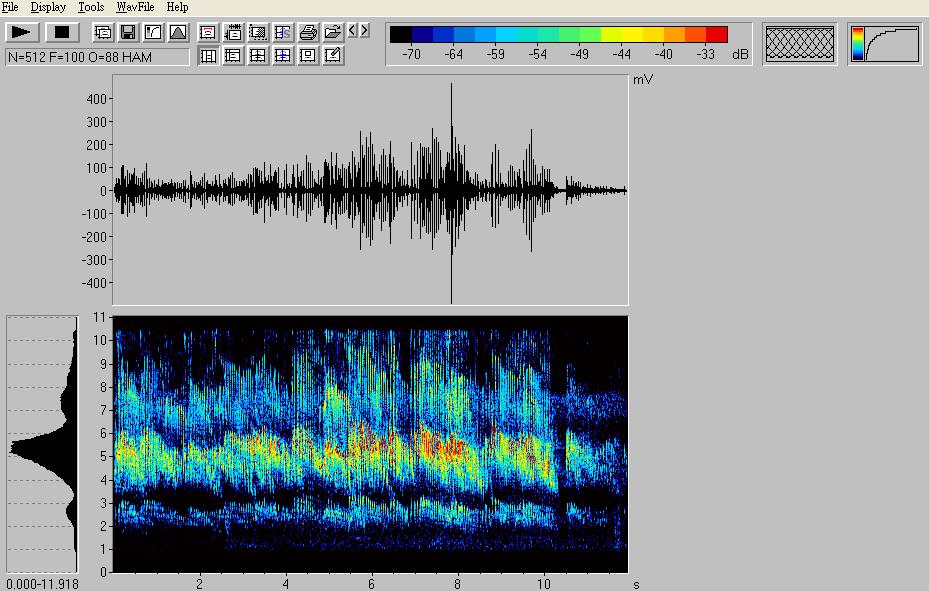Toggle the blue crosshair cursor mode icon

[x=283, y=56]
